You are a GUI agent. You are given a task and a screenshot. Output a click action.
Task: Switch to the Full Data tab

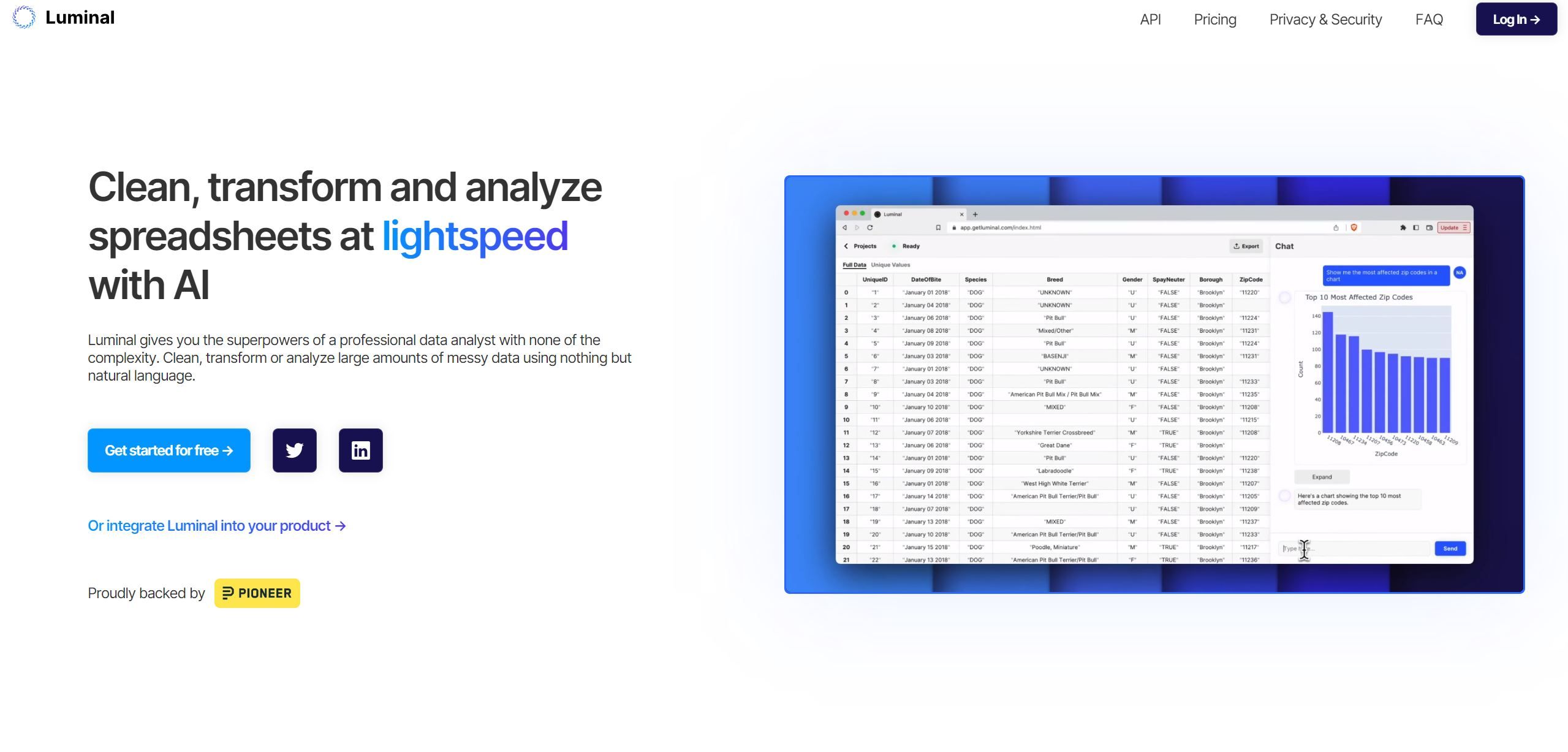[855, 264]
